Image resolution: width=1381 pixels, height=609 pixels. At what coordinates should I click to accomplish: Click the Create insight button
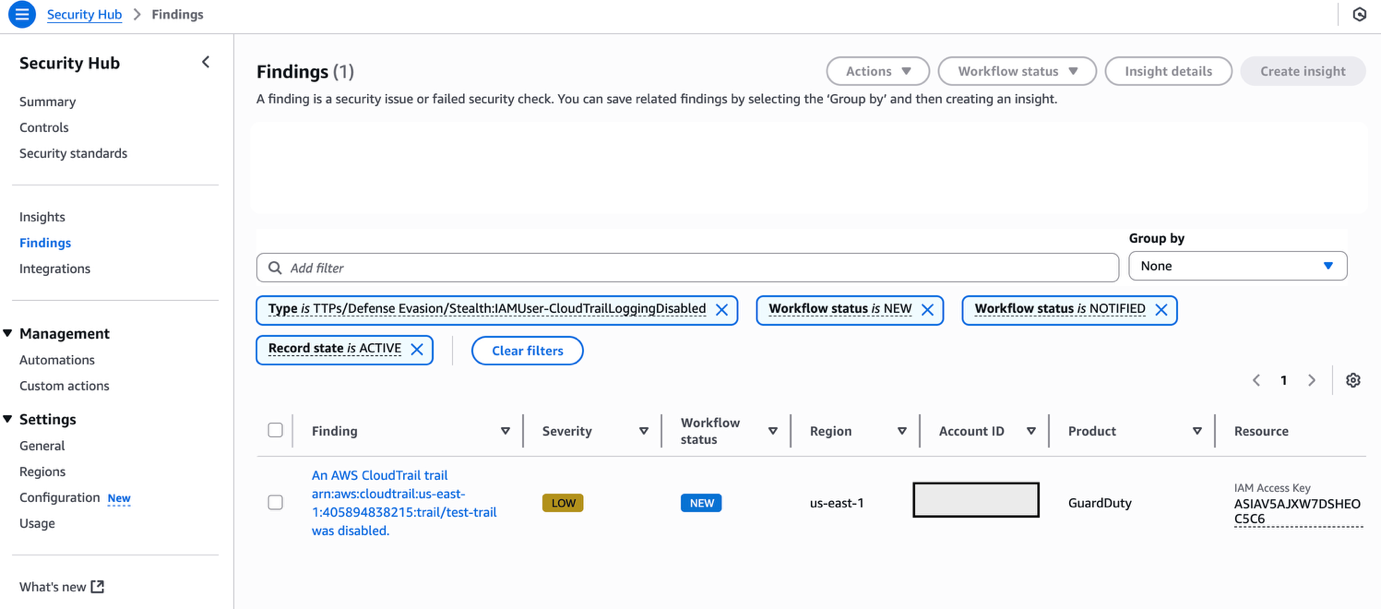click(x=1302, y=70)
